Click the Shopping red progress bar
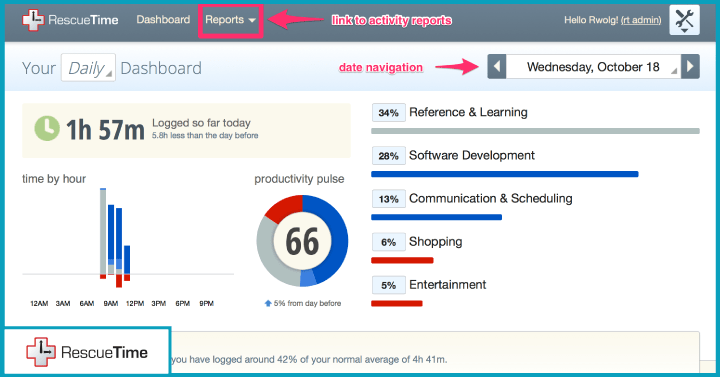The width and height of the screenshot is (720, 377). (x=402, y=260)
